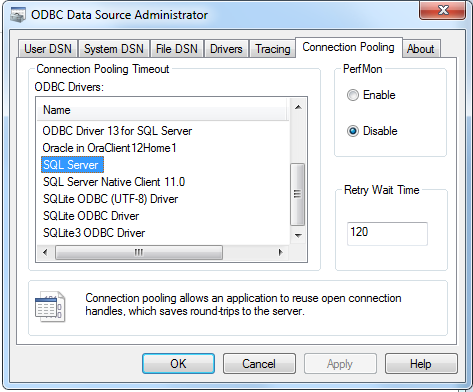Click the driver list scroll up arrow
This screenshot has width=473, height=392.
298,107
